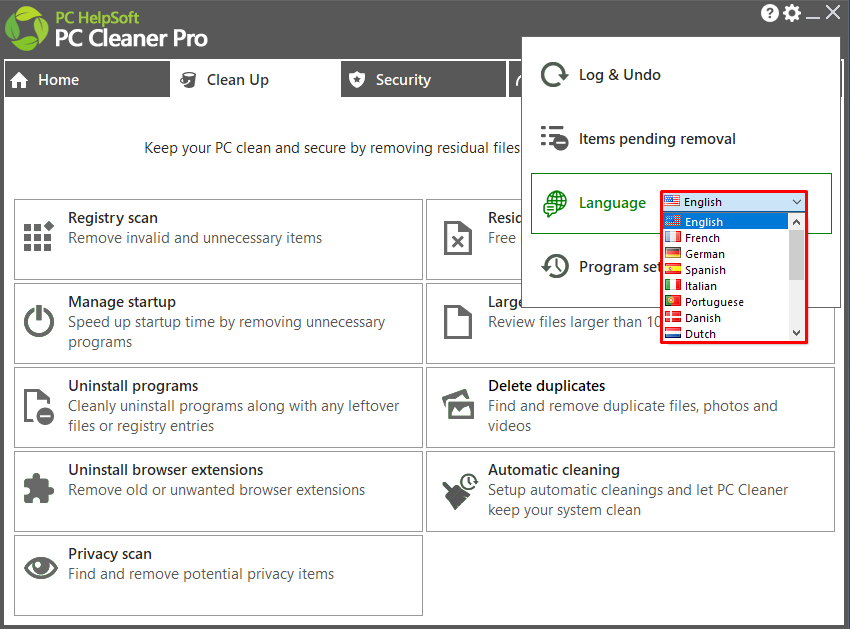The image size is (850, 629).
Task: Select the Portuguese flag icon
Action: pos(673,301)
